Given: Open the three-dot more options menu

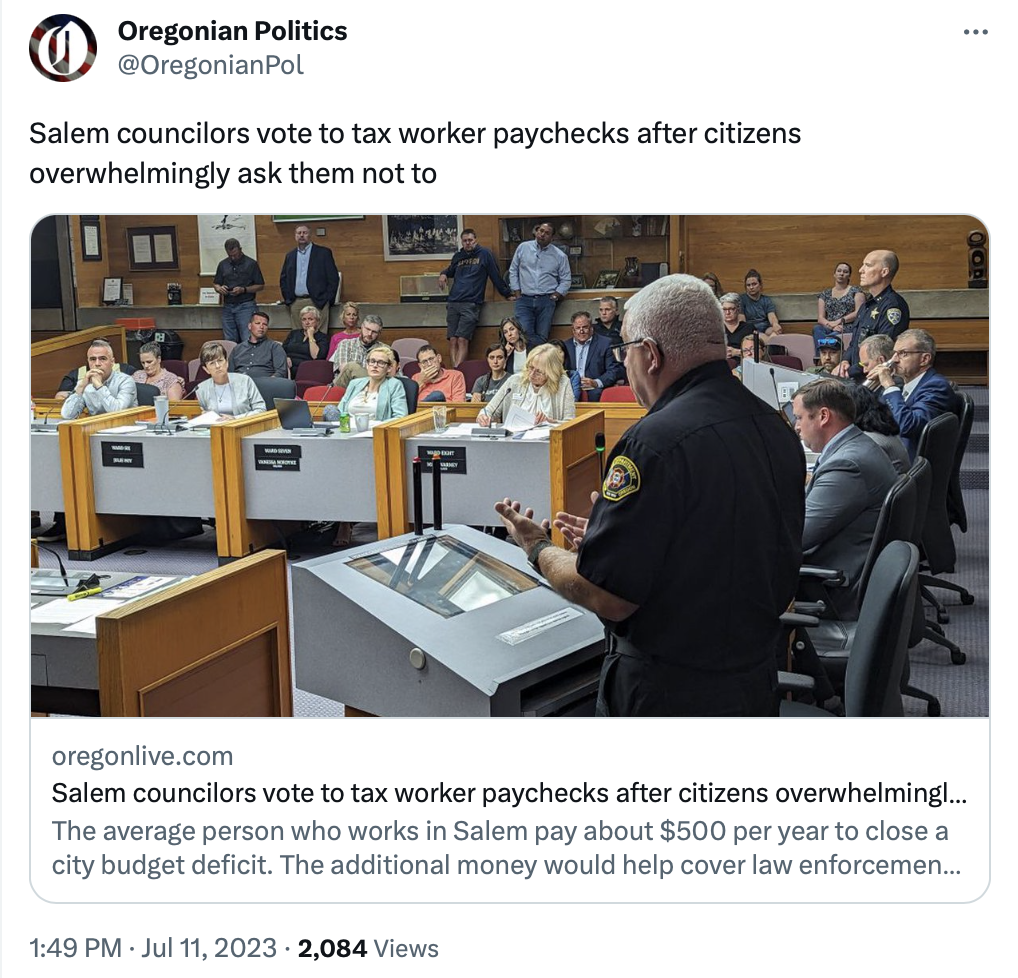Looking at the screenshot, I should tap(975, 32).
